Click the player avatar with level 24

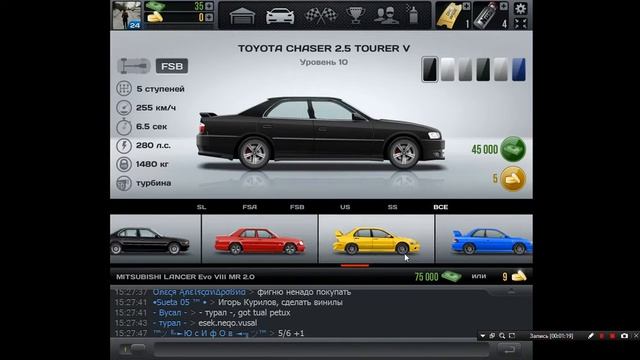pos(127,15)
